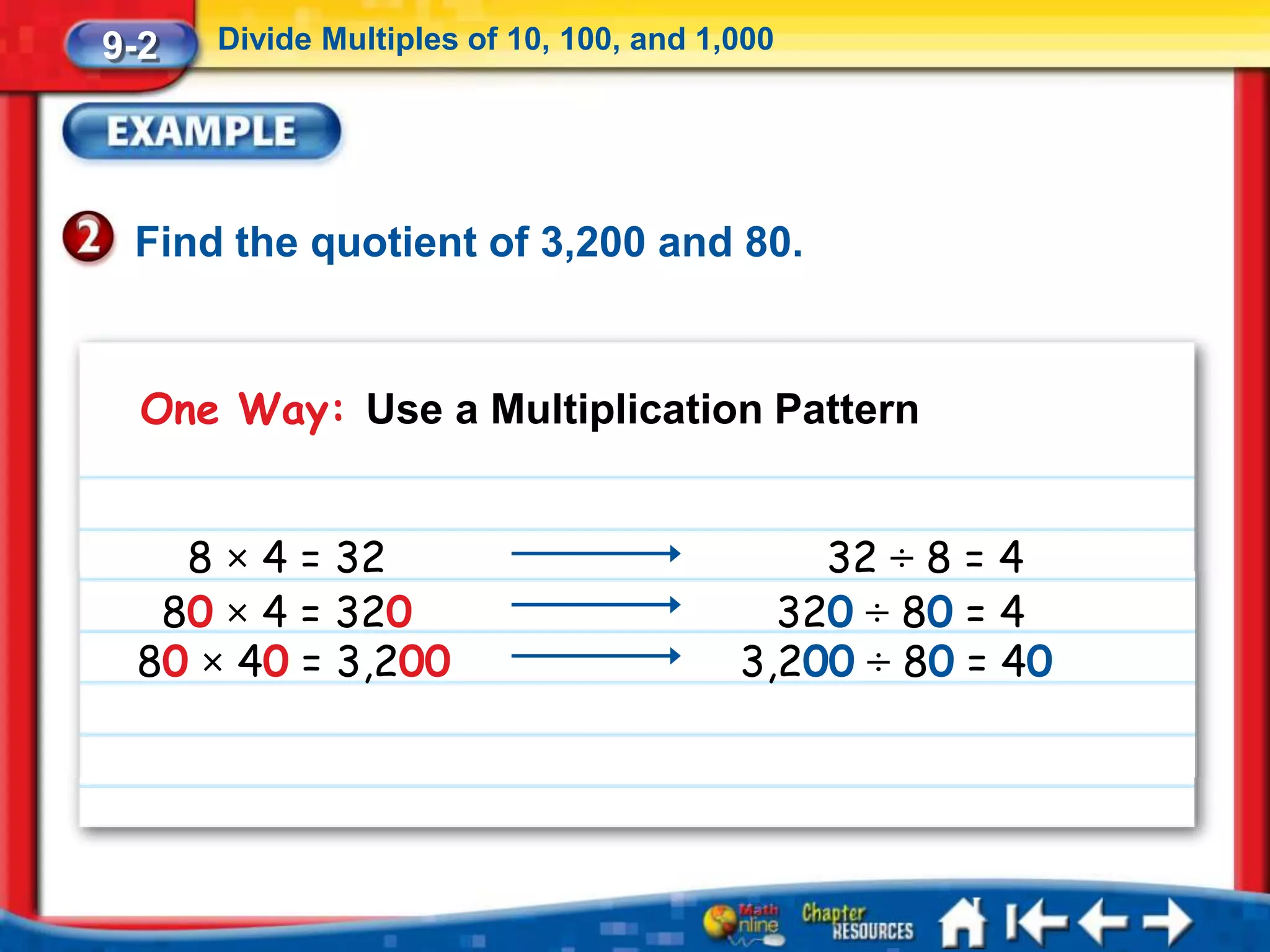The image size is (1270, 952).
Task: Click 'Use a Multiplication Pattern' heading
Action: (x=642, y=410)
